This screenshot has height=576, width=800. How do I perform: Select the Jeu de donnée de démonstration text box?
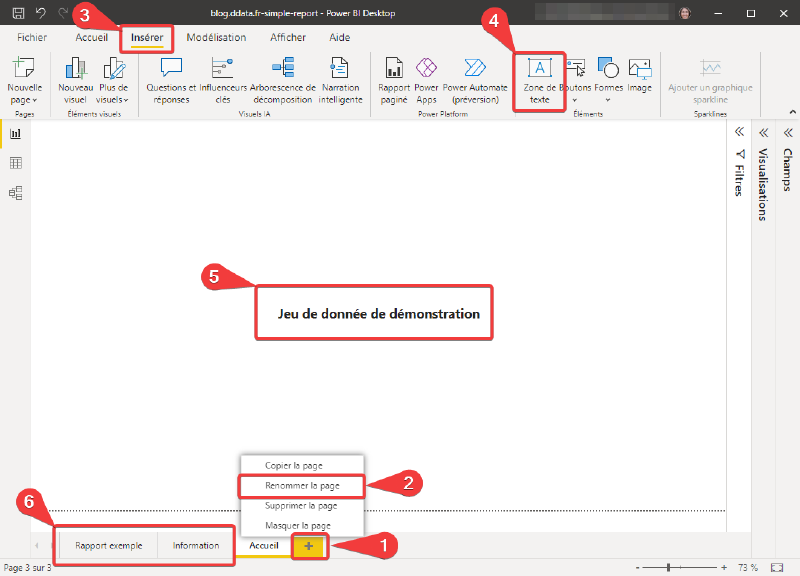(374, 313)
